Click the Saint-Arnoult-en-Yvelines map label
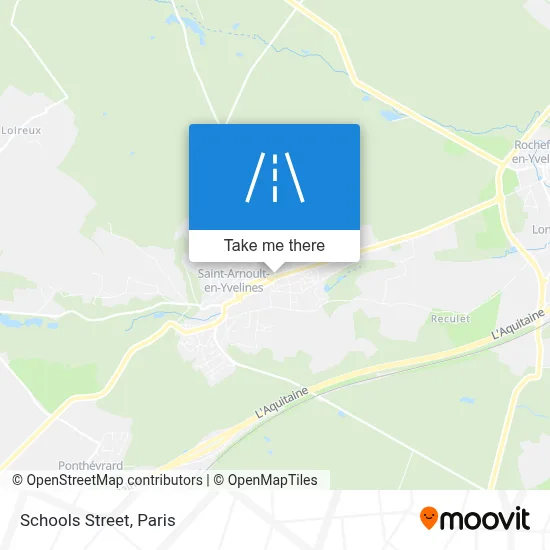Viewport: 550px width, 550px height. click(x=234, y=281)
